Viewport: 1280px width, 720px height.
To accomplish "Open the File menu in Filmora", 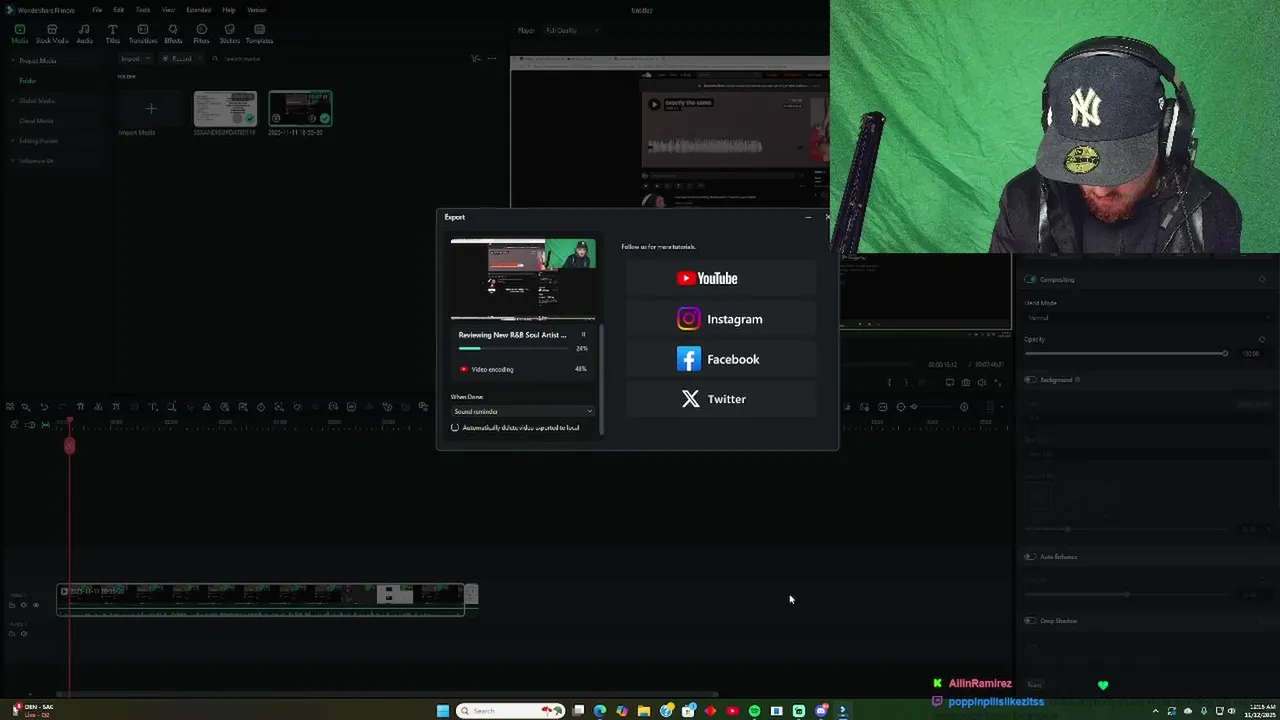I will coord(97,10).
